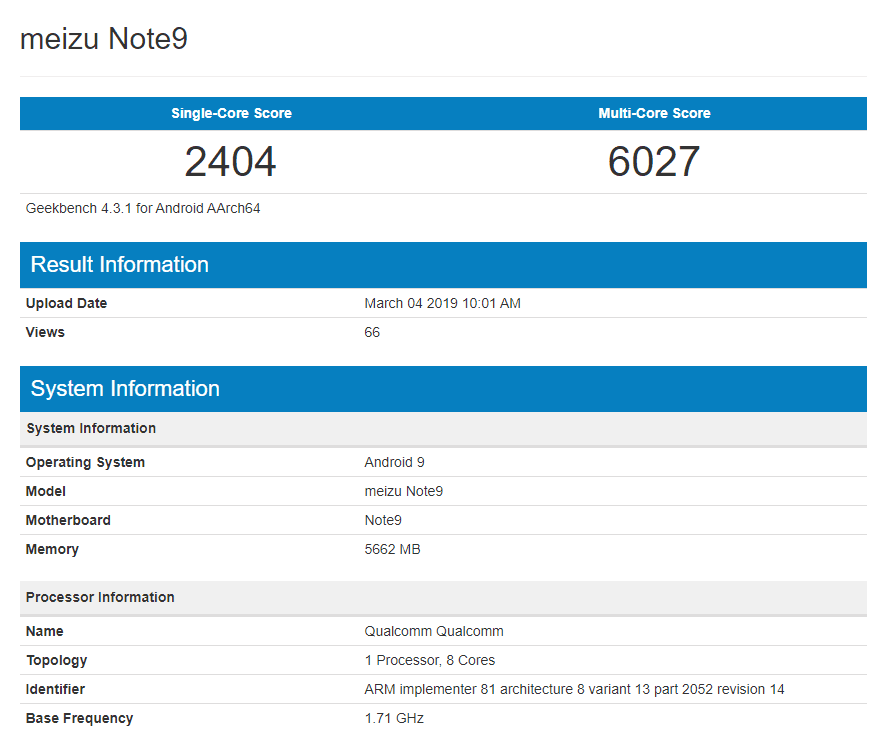This screenshot has width=875, height=747.
Task: Select the Geekbench 4.3.1 for Android AArch64 text
Action: (x=143, y=208)
